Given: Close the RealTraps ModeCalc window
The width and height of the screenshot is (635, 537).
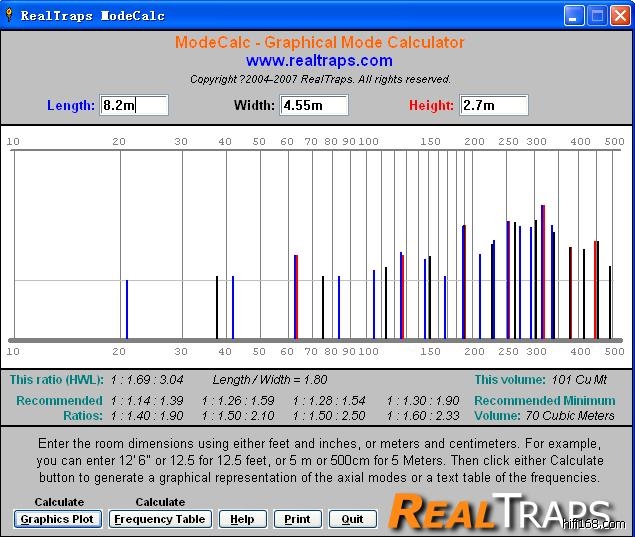Looking at the screenshot, I should [620, 15].
